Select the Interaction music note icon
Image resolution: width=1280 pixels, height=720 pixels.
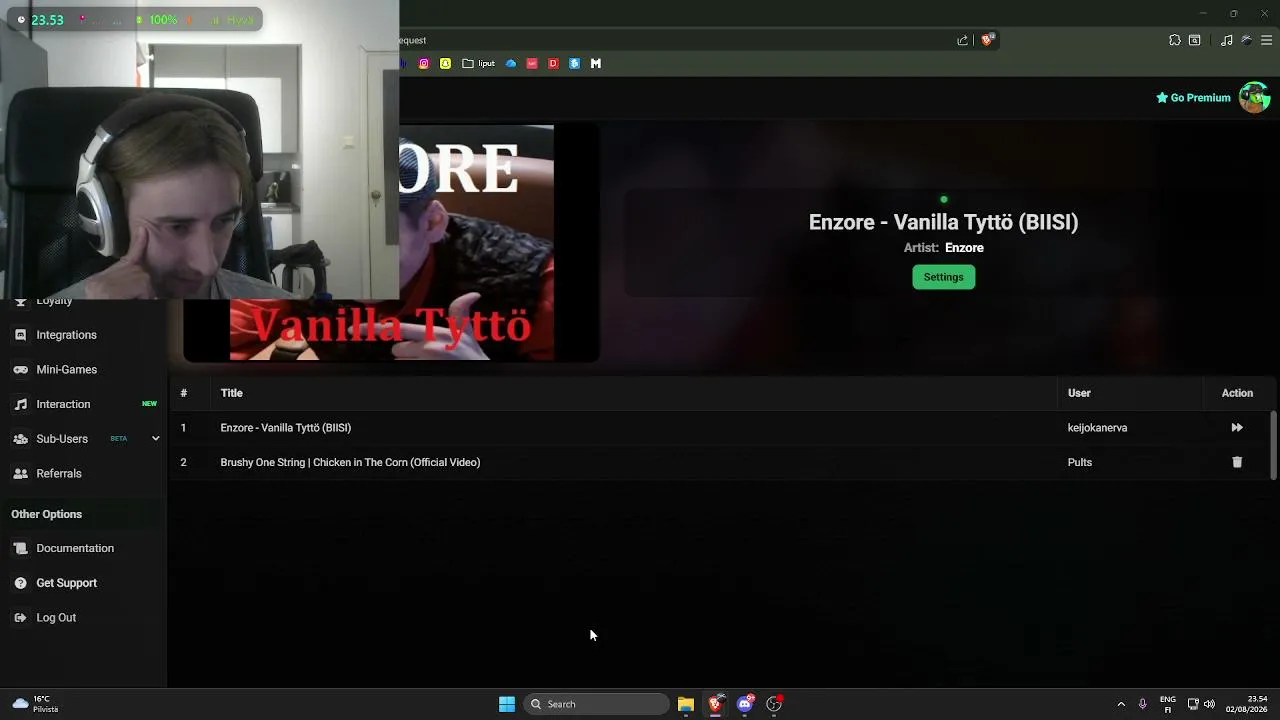tap(20, 404)
